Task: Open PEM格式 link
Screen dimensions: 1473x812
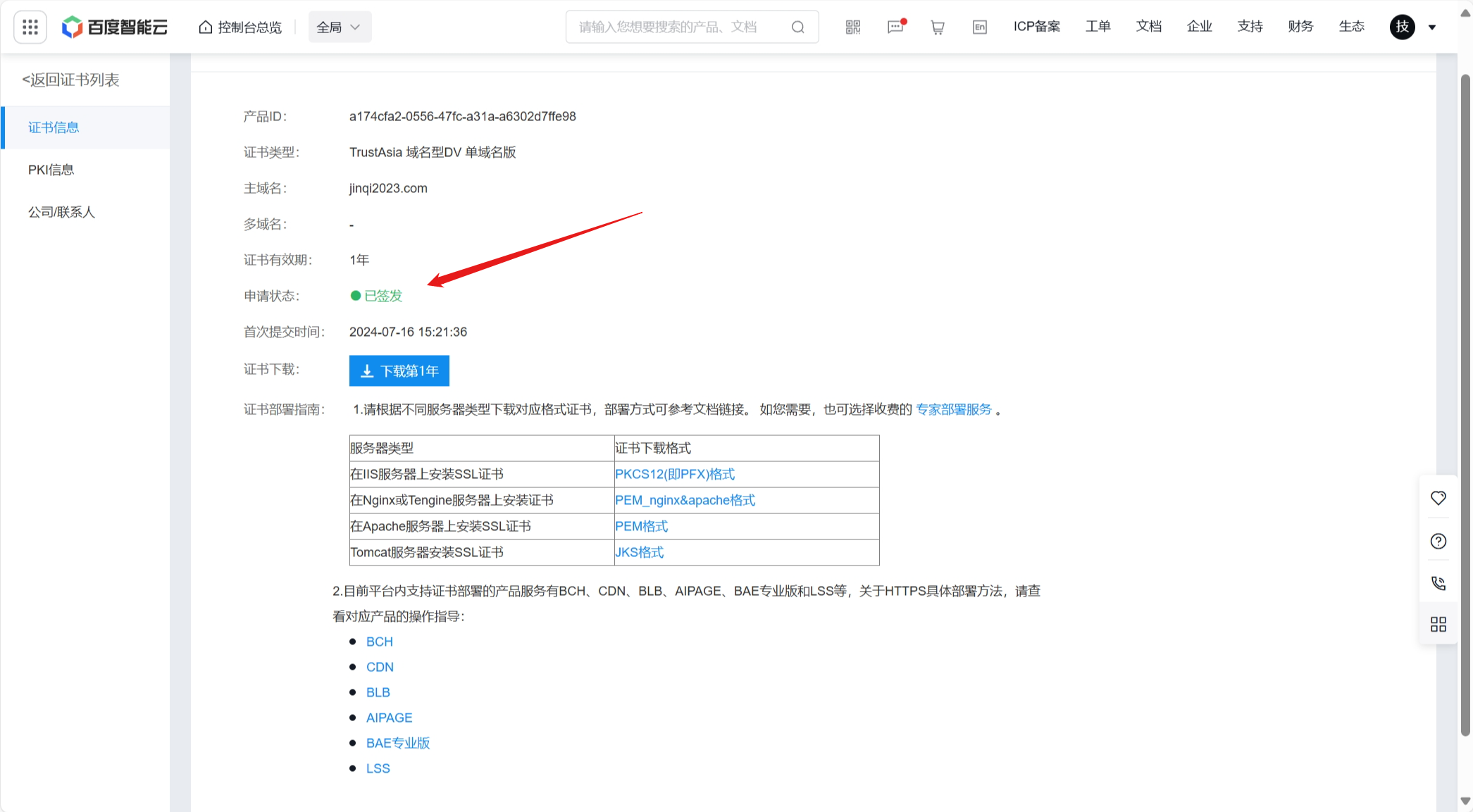Action: 641,526
